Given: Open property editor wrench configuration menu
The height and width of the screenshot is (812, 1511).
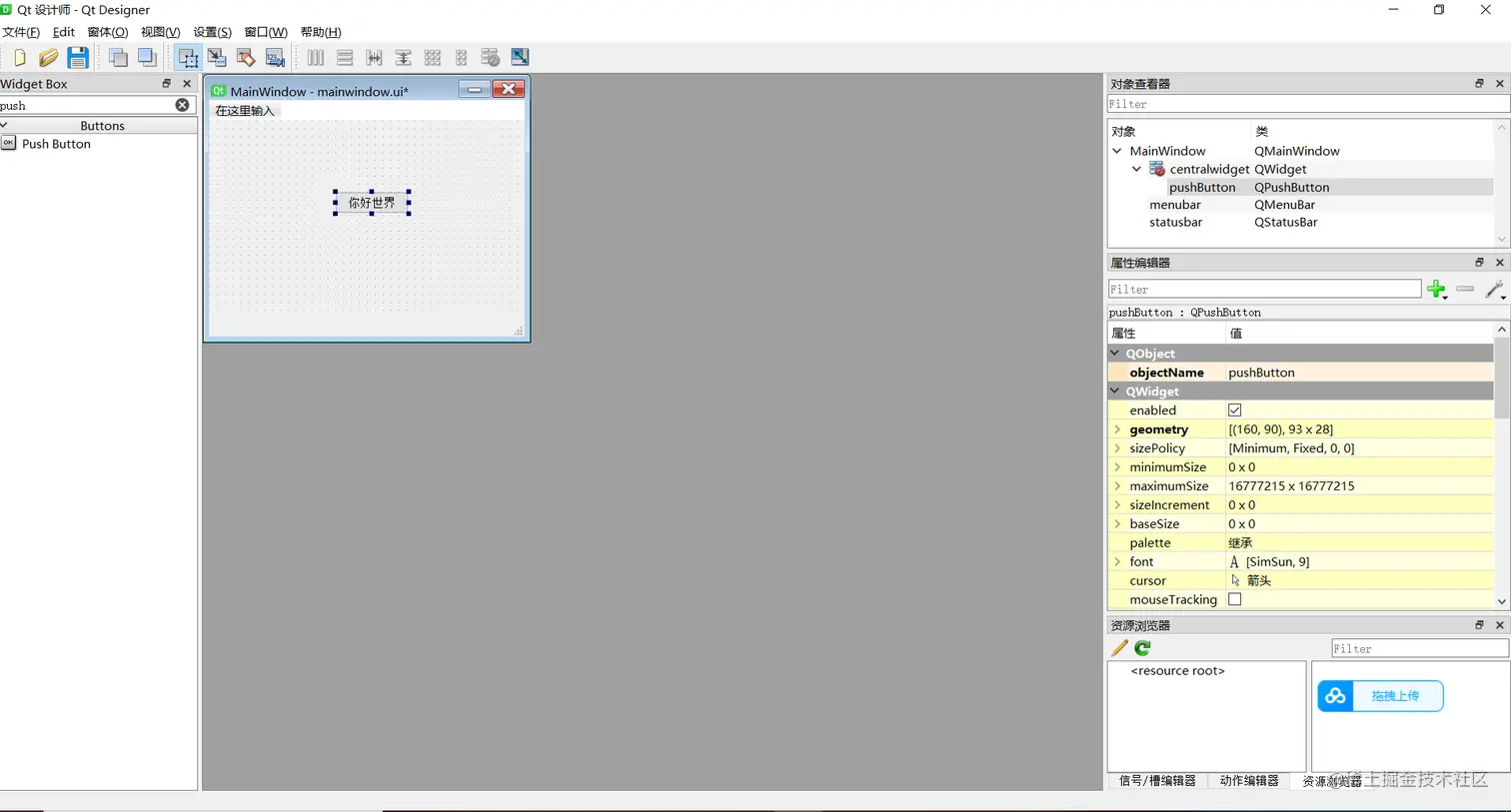Looking at the screenshot, I should pyautogui.click(x=1495, y=290).
